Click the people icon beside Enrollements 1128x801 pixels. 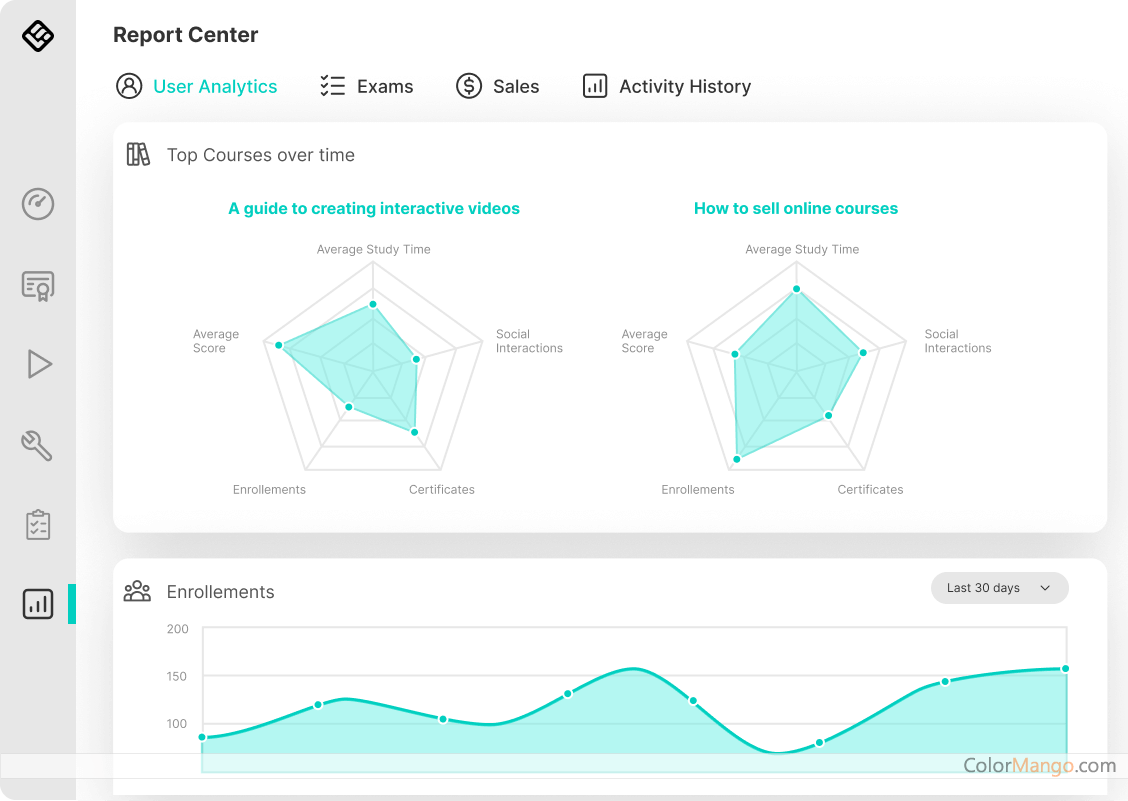tap(137, 592)
